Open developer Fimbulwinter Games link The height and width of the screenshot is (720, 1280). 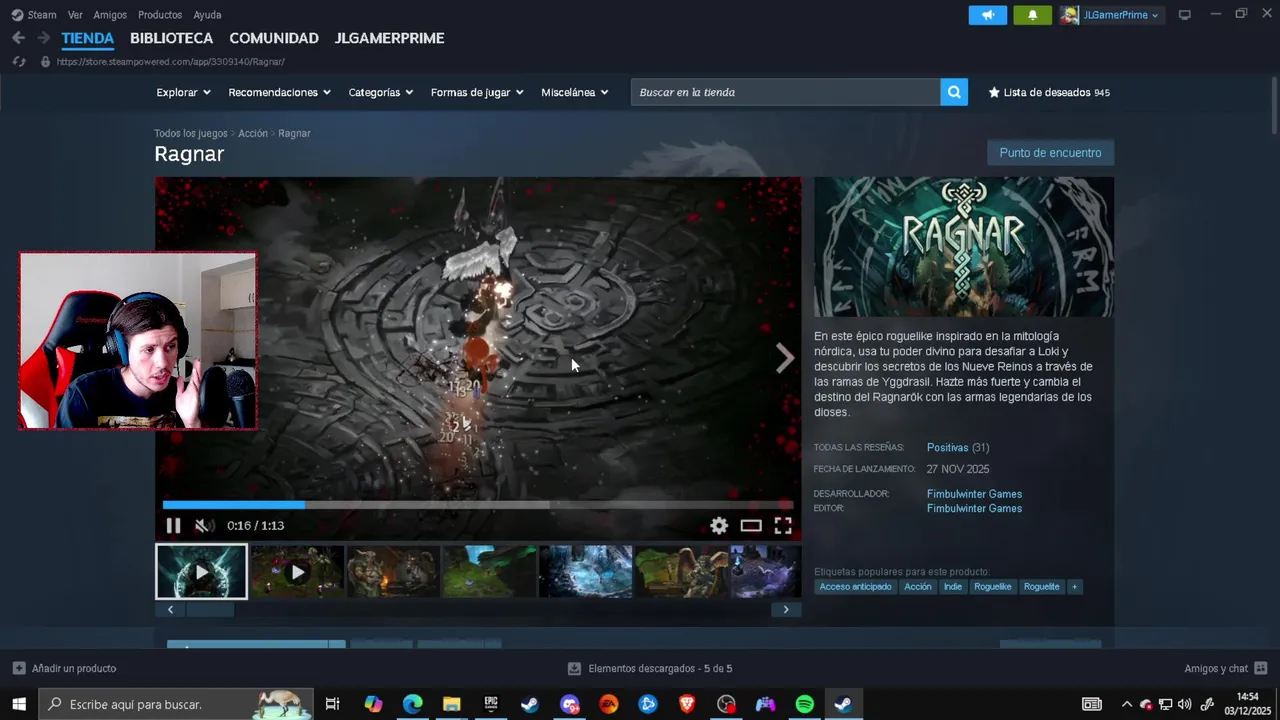974,494
